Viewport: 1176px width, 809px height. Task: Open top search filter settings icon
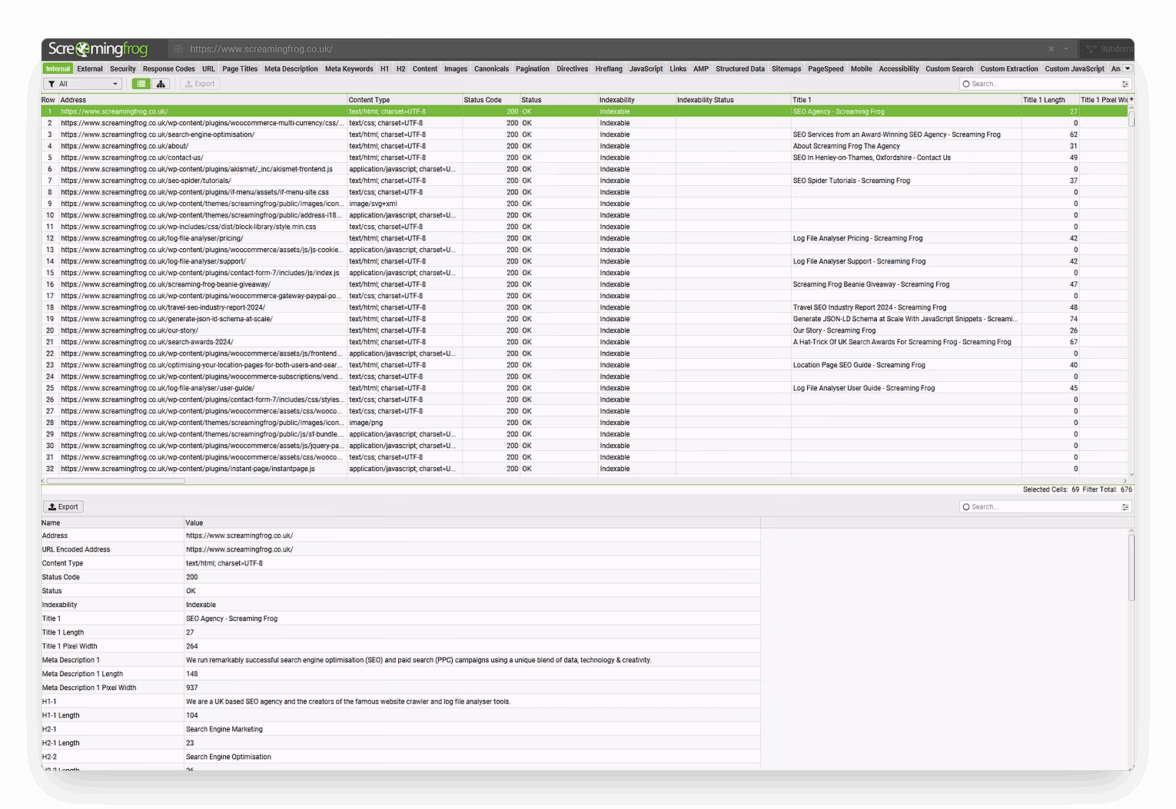[x=1124, y=84]
